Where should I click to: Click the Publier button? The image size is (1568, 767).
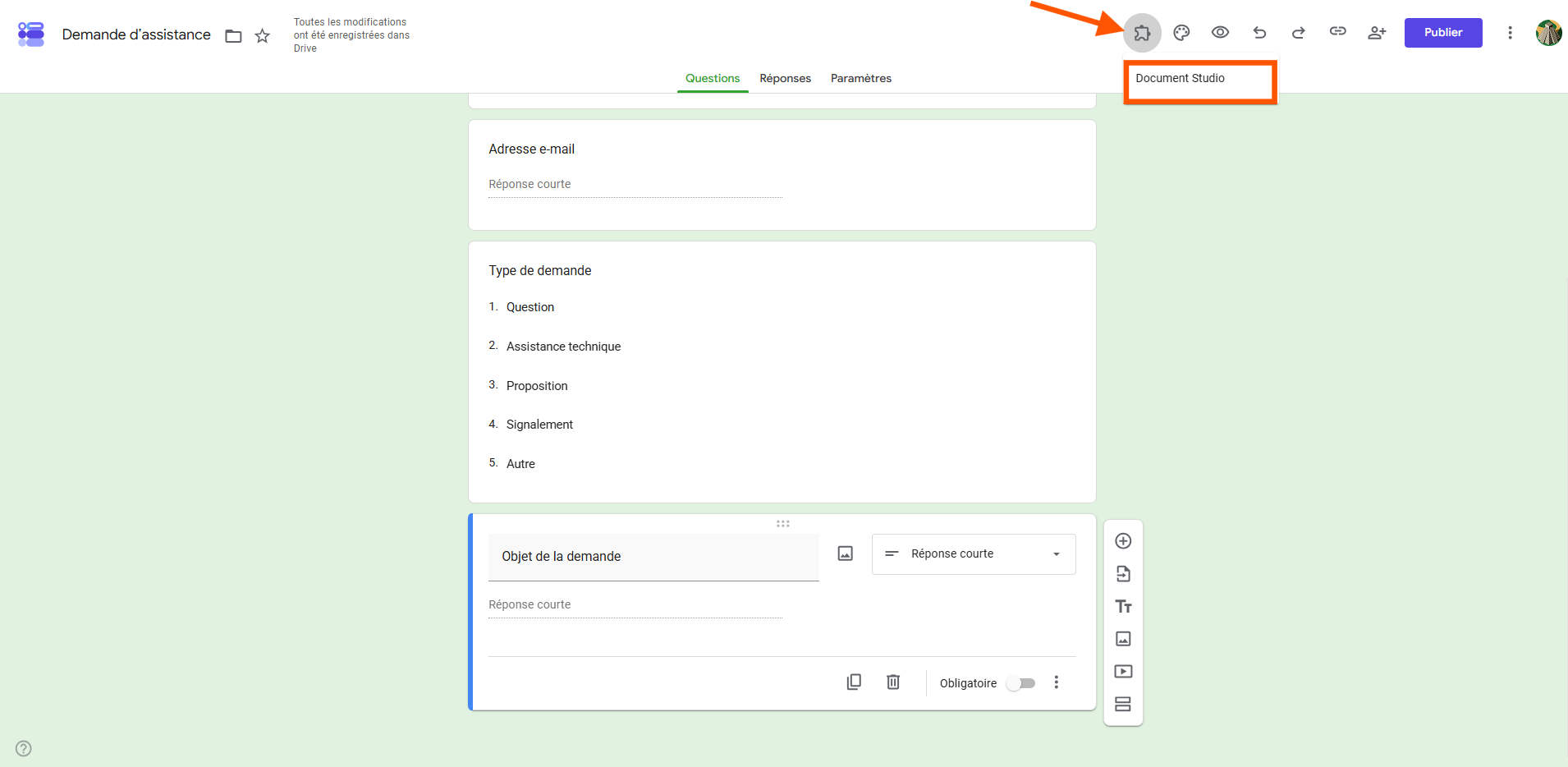[x=1443, y=33]
